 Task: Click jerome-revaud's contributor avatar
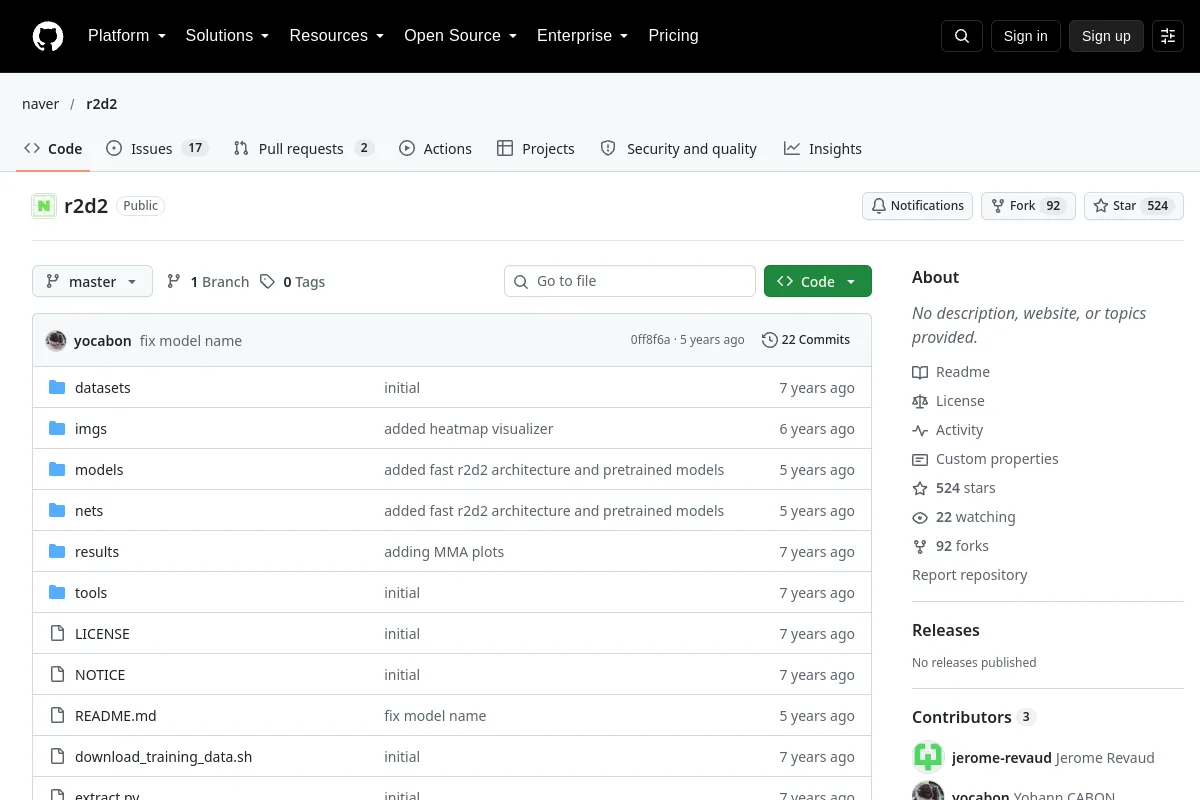coord(928,757)
